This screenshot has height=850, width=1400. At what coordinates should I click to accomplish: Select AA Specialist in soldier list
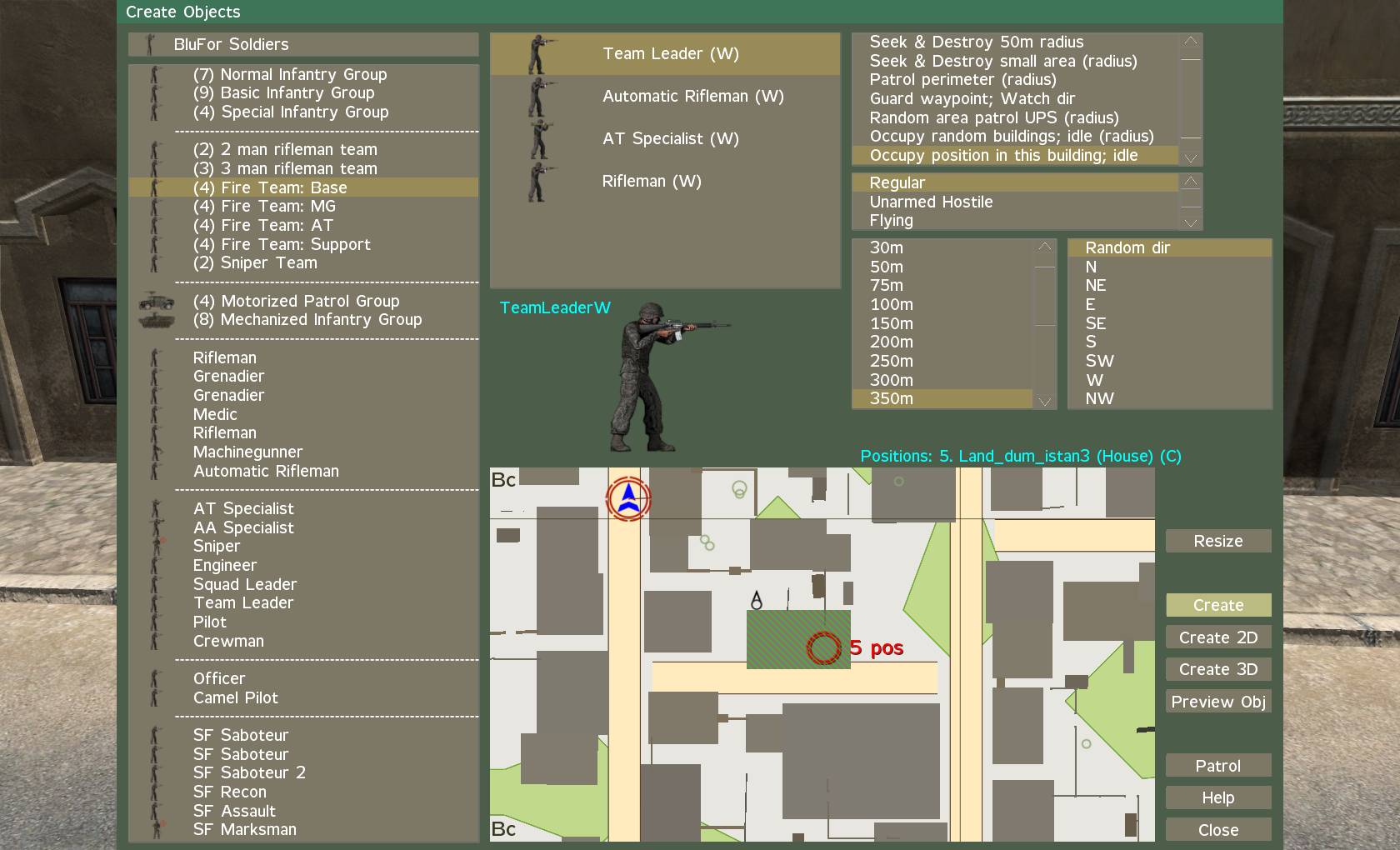click(x=303, y=527)
